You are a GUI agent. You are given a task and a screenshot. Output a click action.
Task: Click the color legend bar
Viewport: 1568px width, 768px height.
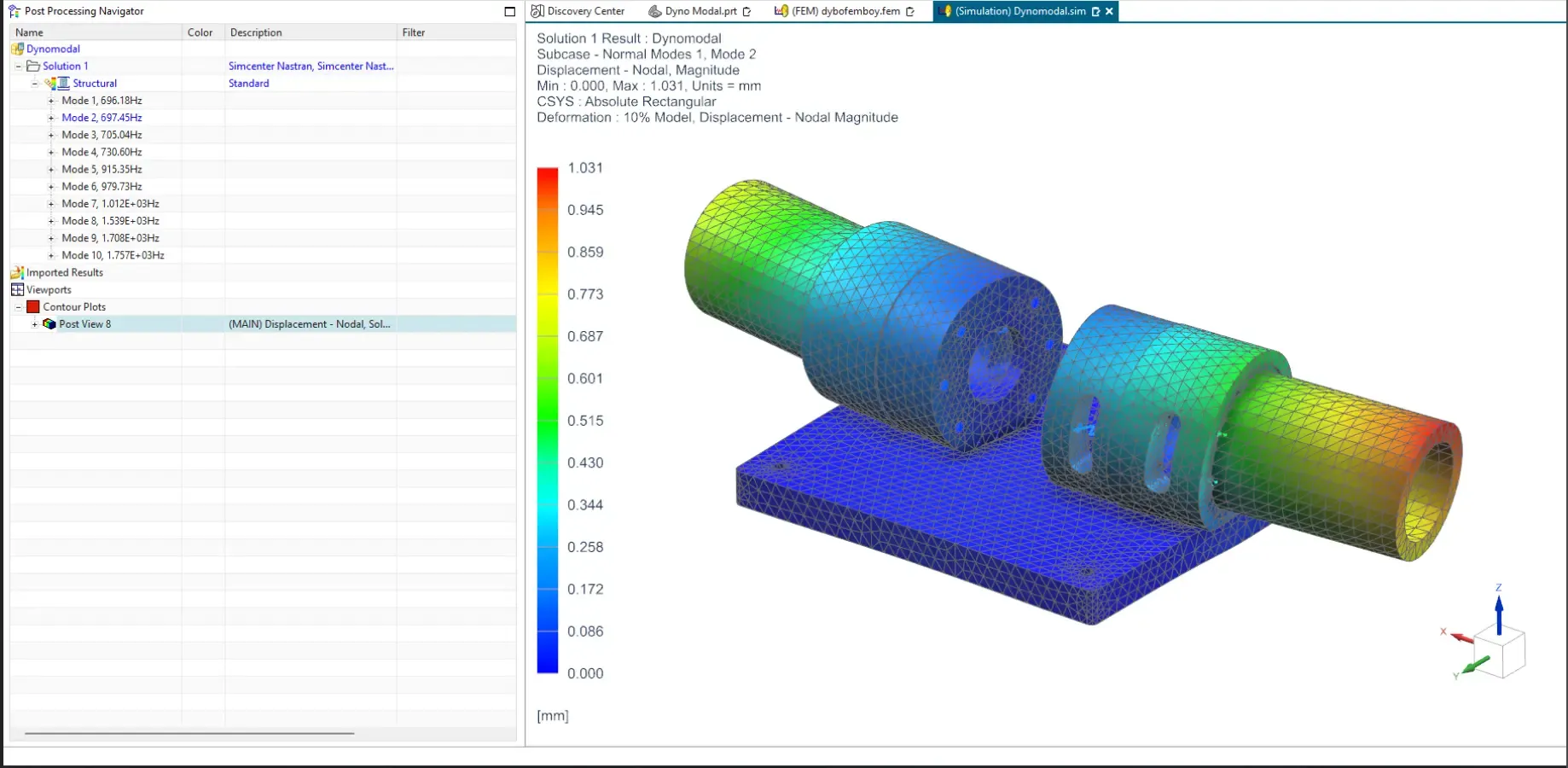pos(548,421)
